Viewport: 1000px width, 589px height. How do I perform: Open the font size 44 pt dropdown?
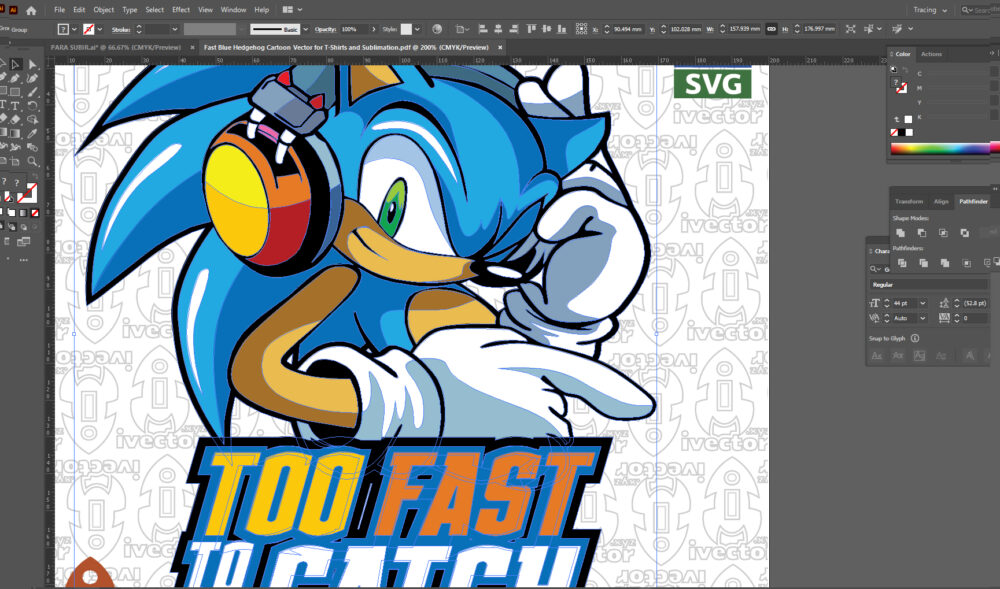pos(922,303)
